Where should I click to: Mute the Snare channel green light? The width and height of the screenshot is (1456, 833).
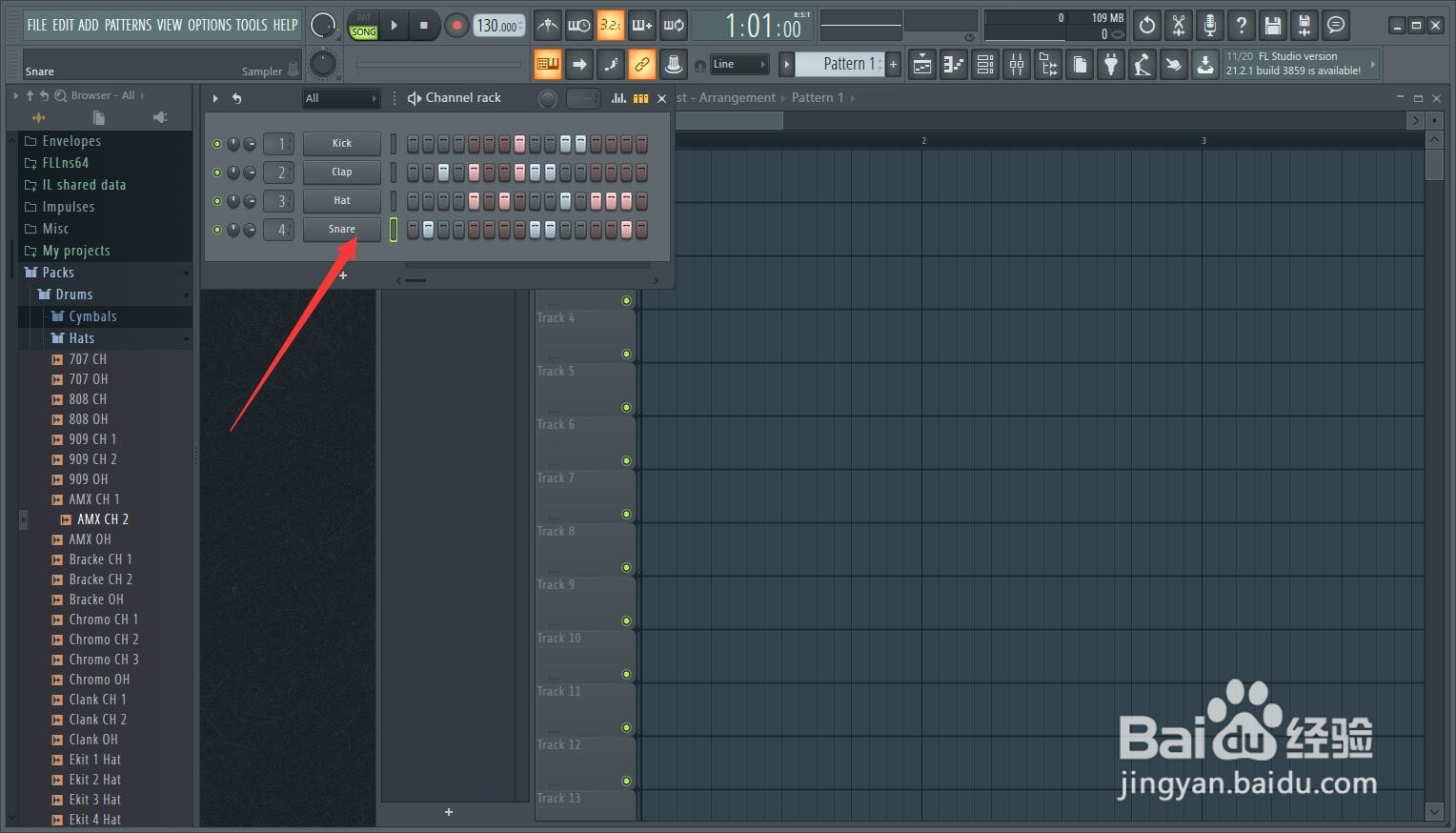(x=217, y=230)
